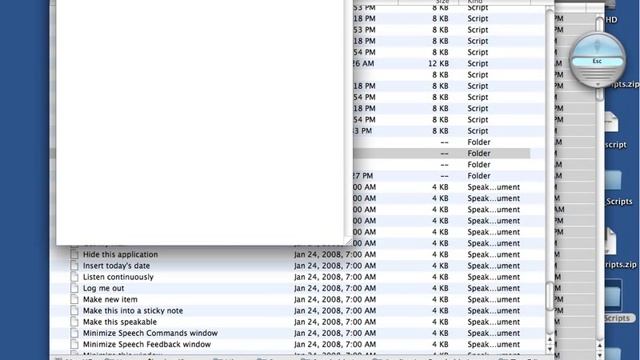Click icon beside Minimize Speech Commands window
The height and width of the screenshot is (360, 640).
[74, 333]
